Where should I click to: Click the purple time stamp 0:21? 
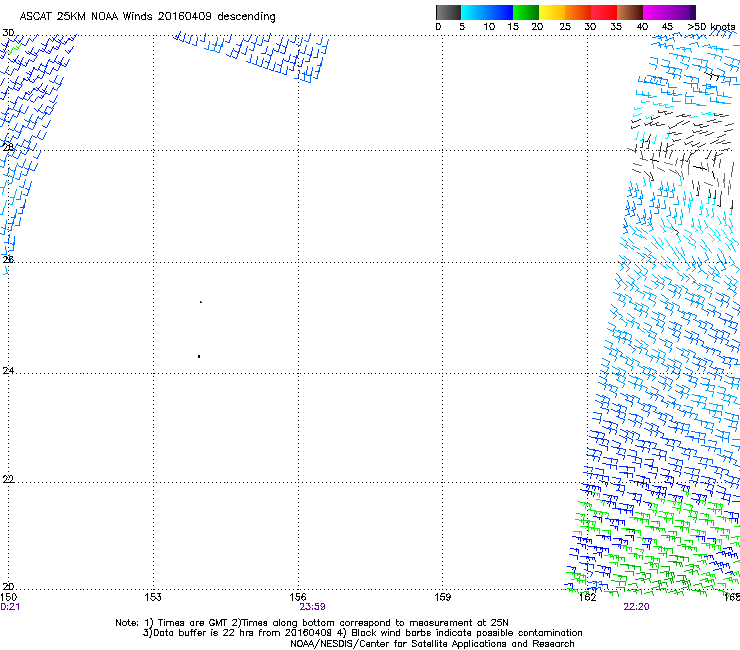click(x=10, y=607)
